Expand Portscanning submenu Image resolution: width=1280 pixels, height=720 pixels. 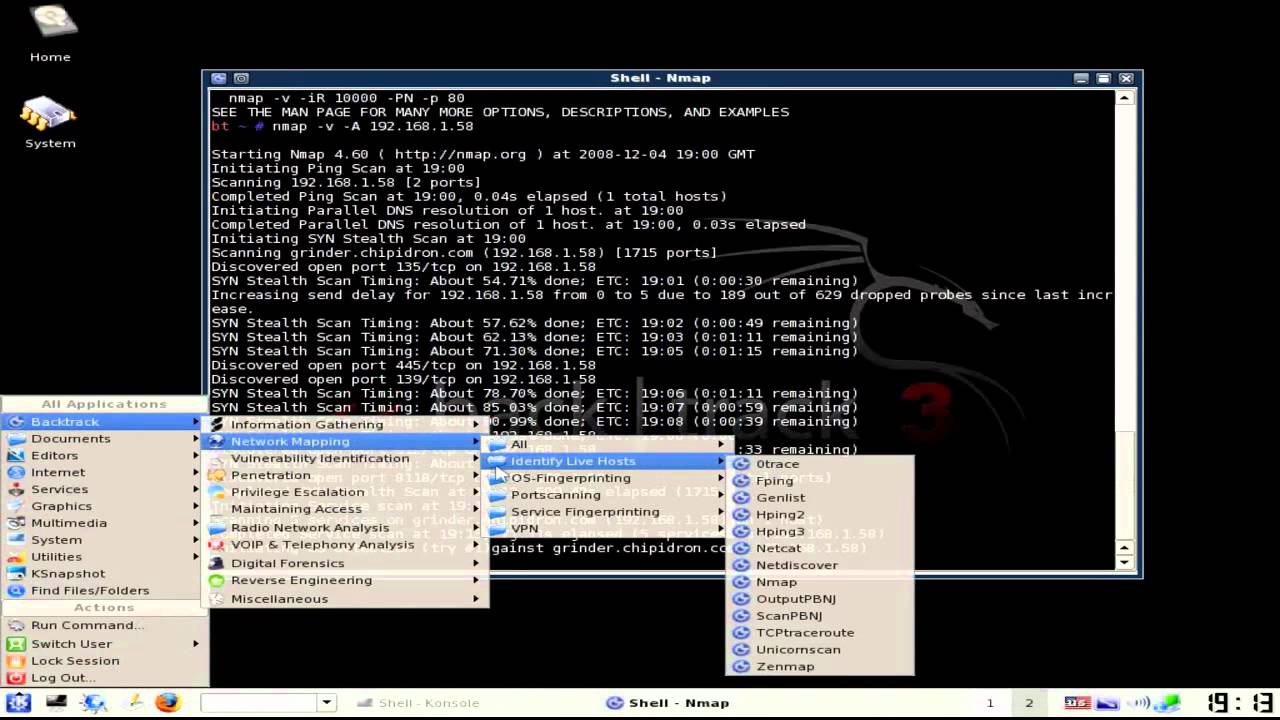(x=606, y=495)
